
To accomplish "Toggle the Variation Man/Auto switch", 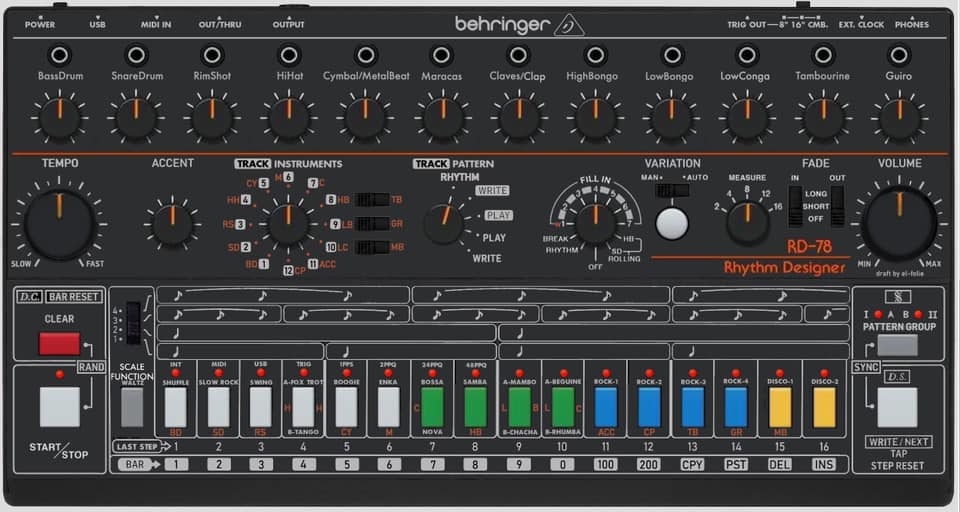I will (x=672, y=190).
